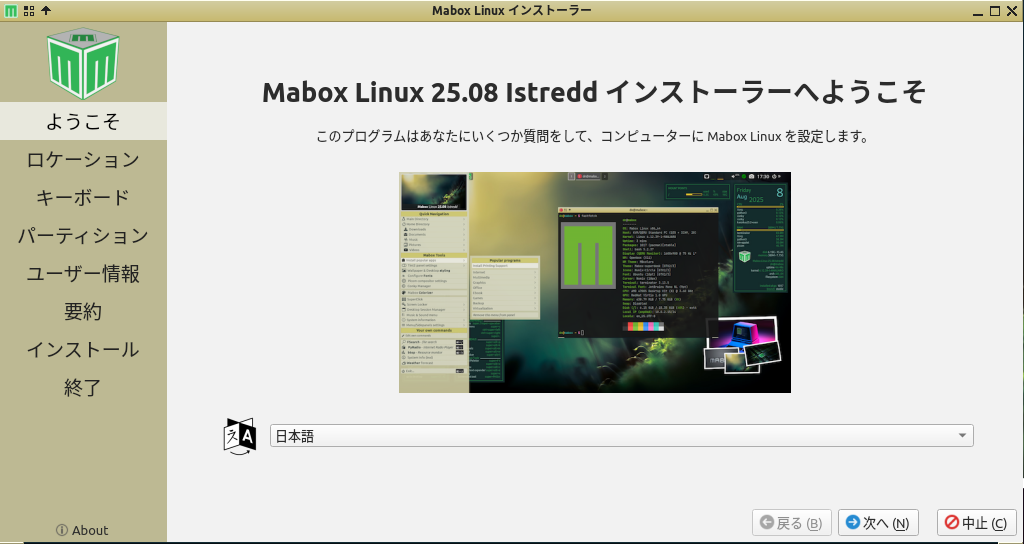Open the 日本語 language dropdown
Screen dimensions: 1024x544
pyautogui.click(x=622, y=436)
